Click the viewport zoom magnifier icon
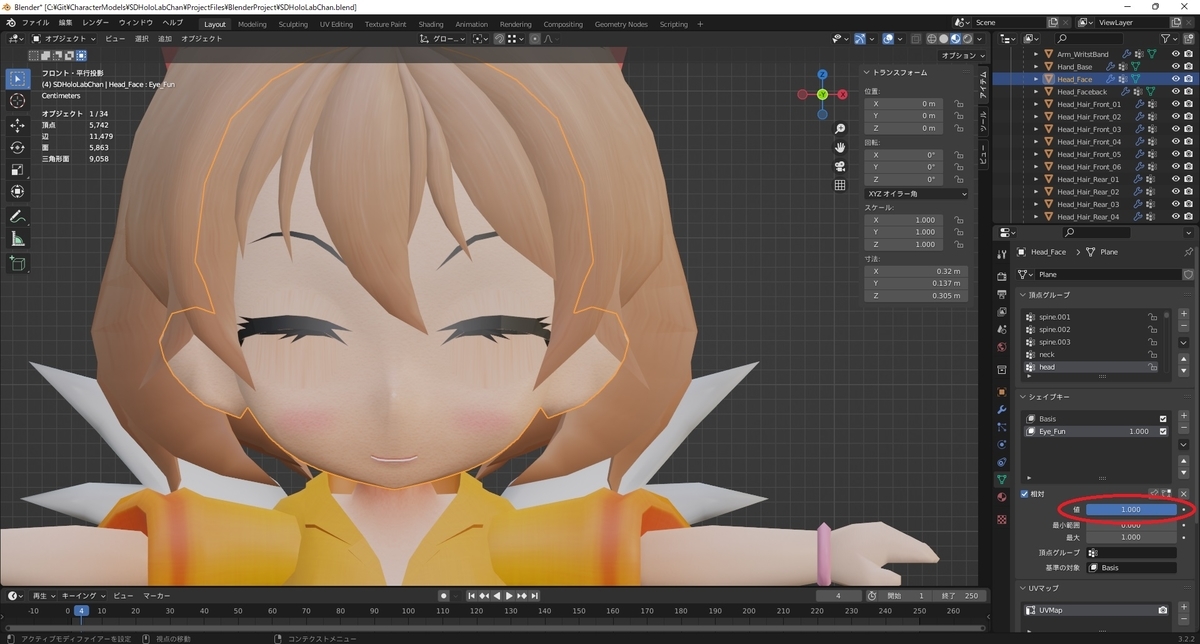 click(x=841, y=129)
